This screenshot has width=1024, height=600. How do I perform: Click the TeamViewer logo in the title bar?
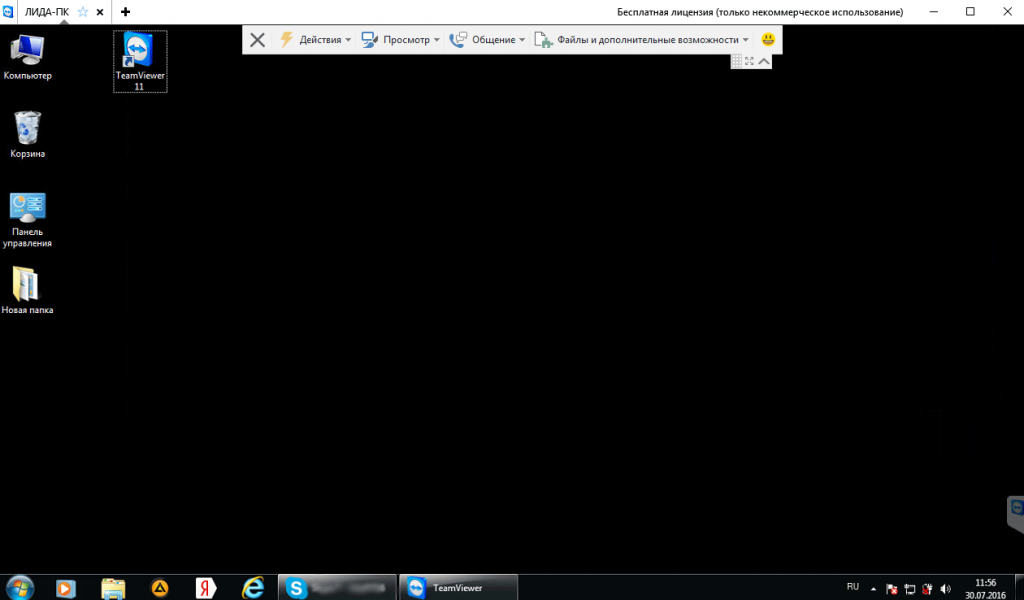coord(7,12)
